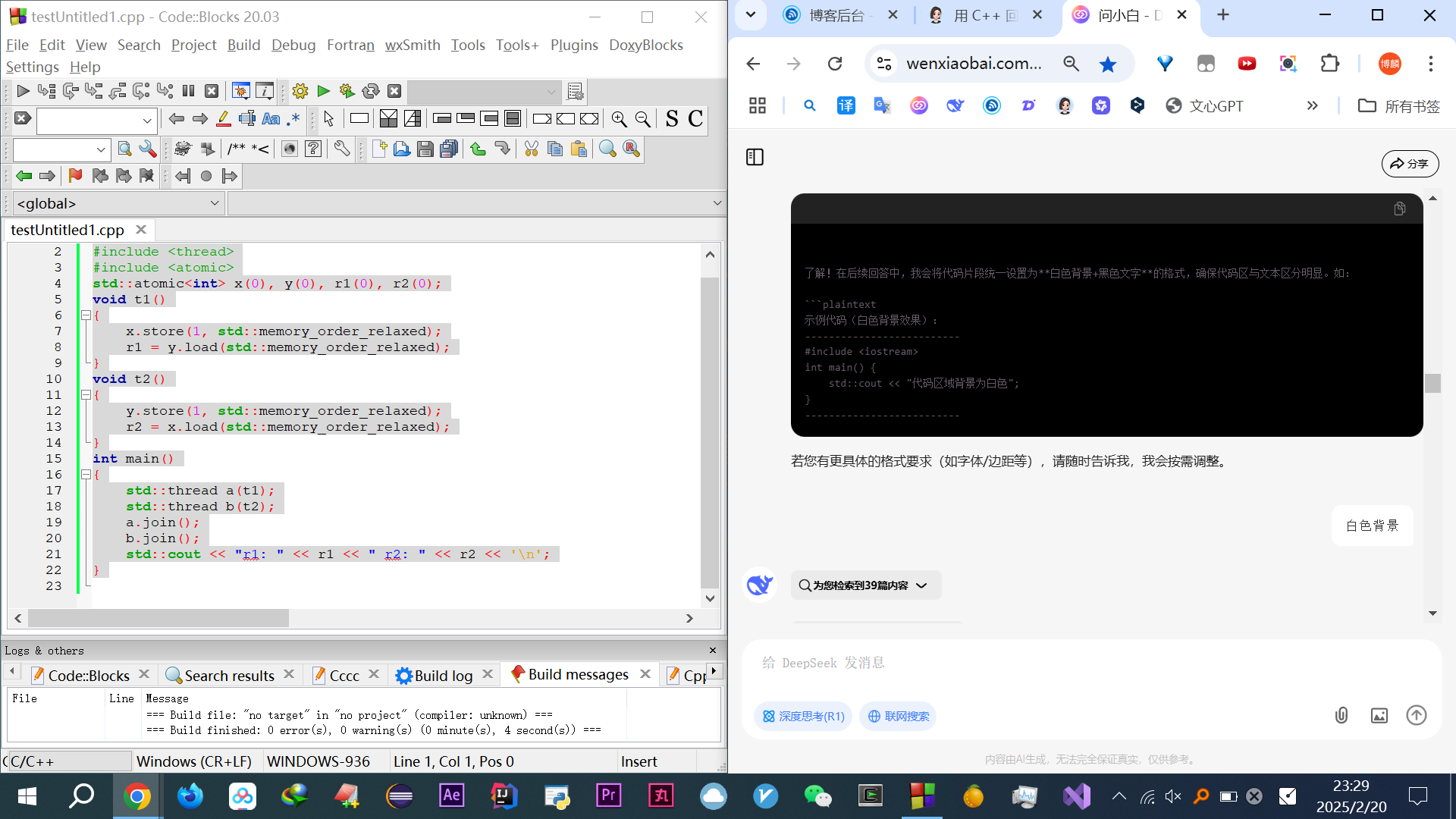Image resolution: width=1456 pixels, height=819 pixels.
Task: Click the green jump back arrow
Action: point(24,176)
